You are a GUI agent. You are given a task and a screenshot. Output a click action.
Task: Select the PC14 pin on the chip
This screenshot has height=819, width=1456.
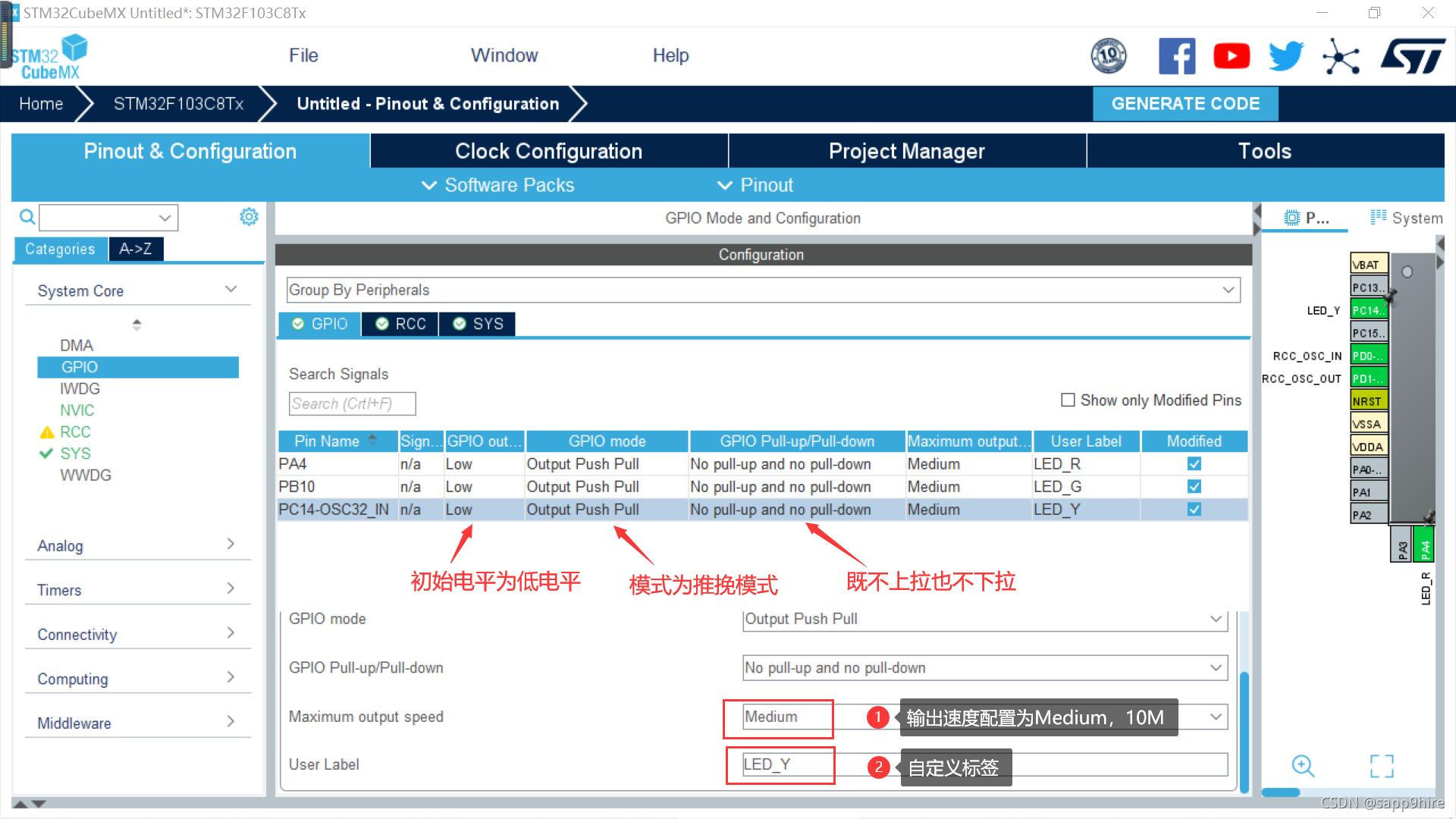click(1369, 310)
